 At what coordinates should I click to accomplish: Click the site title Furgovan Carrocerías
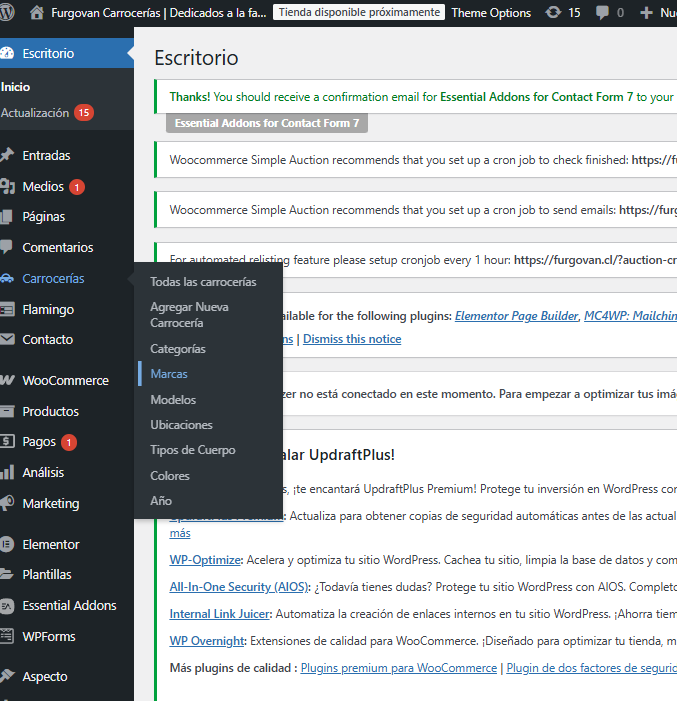coord(159,13)
